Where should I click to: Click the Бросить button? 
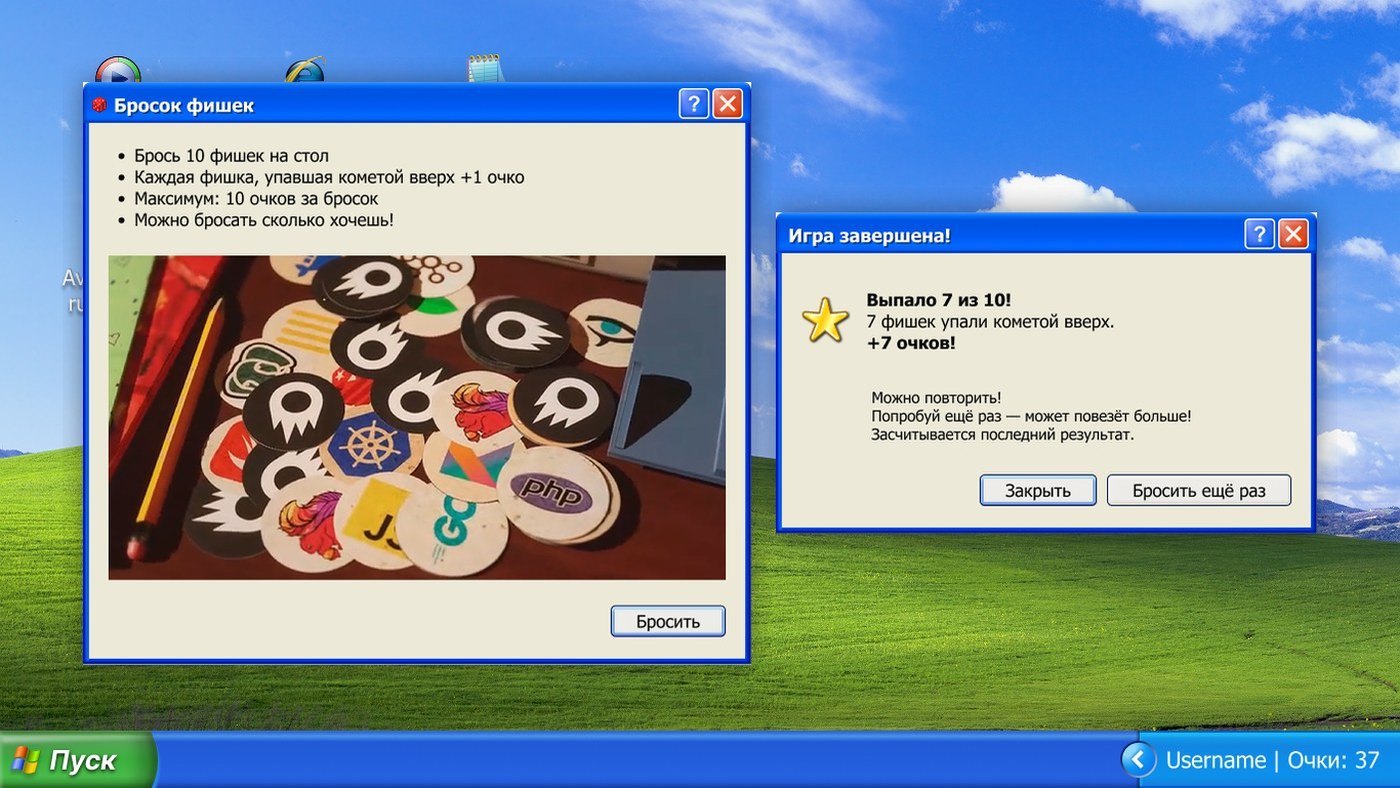point(668,621)
